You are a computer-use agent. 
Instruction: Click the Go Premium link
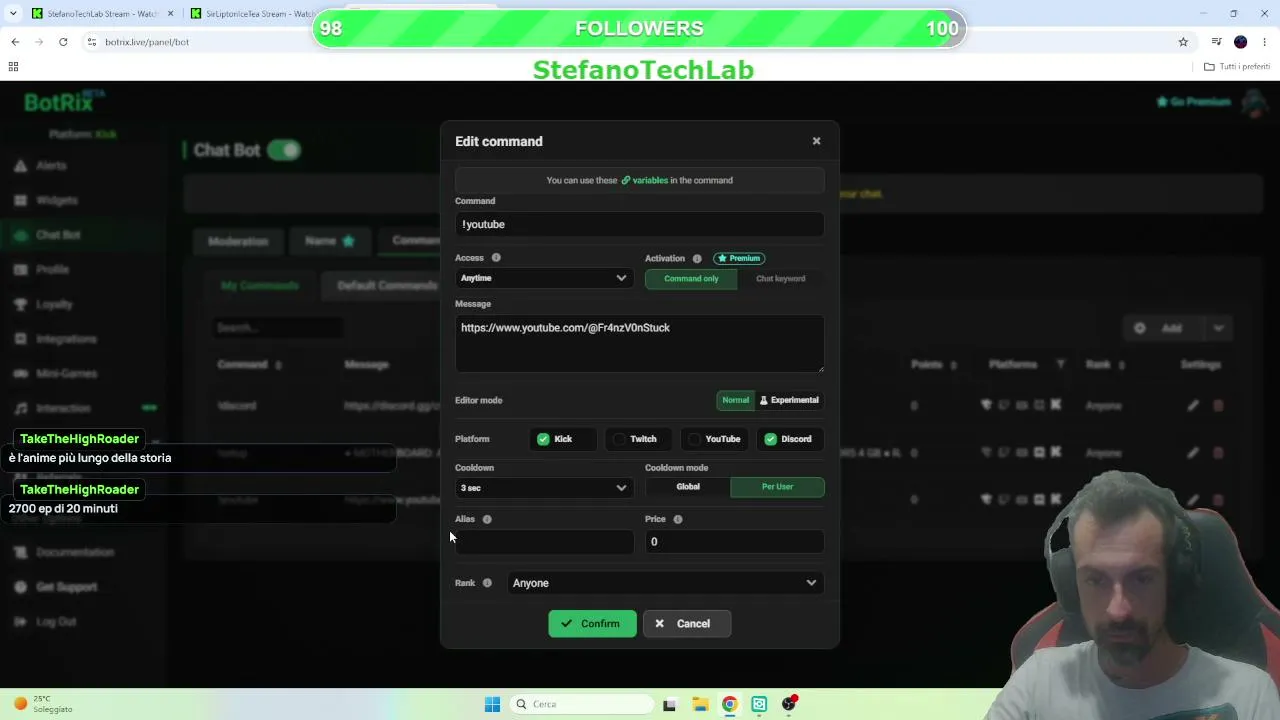[1193, 102]
